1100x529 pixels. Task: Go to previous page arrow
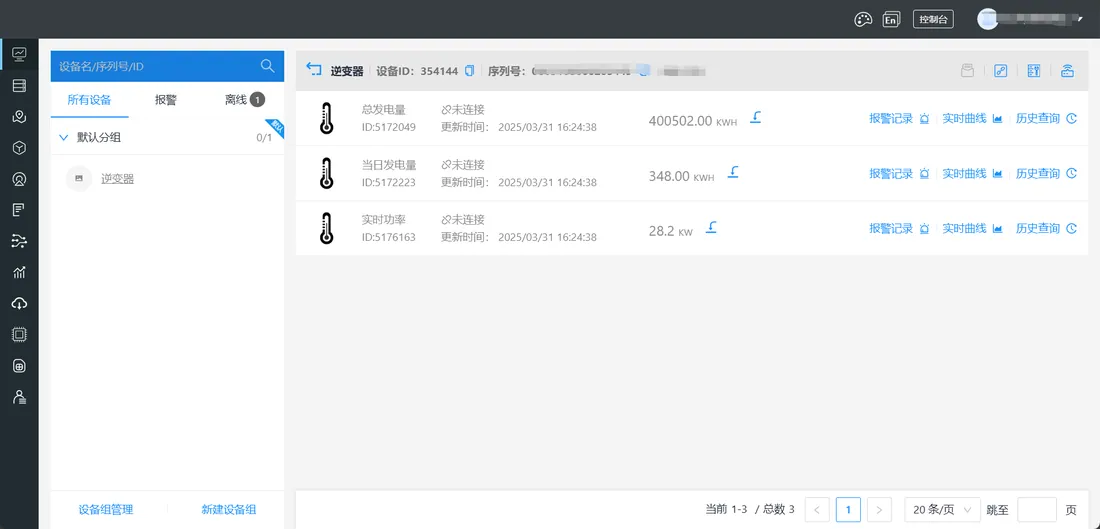[817, 509]
